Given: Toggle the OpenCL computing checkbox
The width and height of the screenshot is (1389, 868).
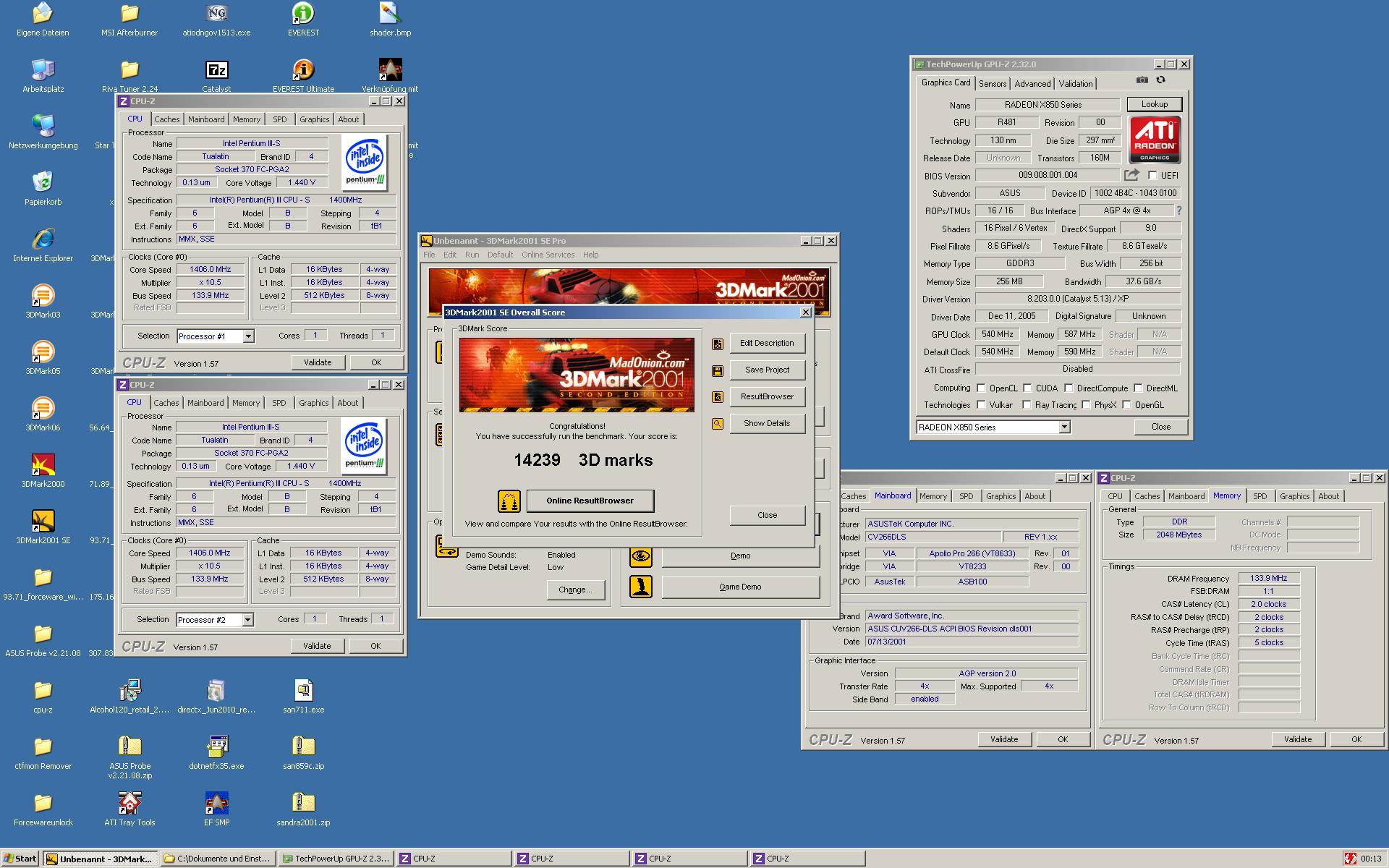Looking at the screenshot, I should point(982,388).
